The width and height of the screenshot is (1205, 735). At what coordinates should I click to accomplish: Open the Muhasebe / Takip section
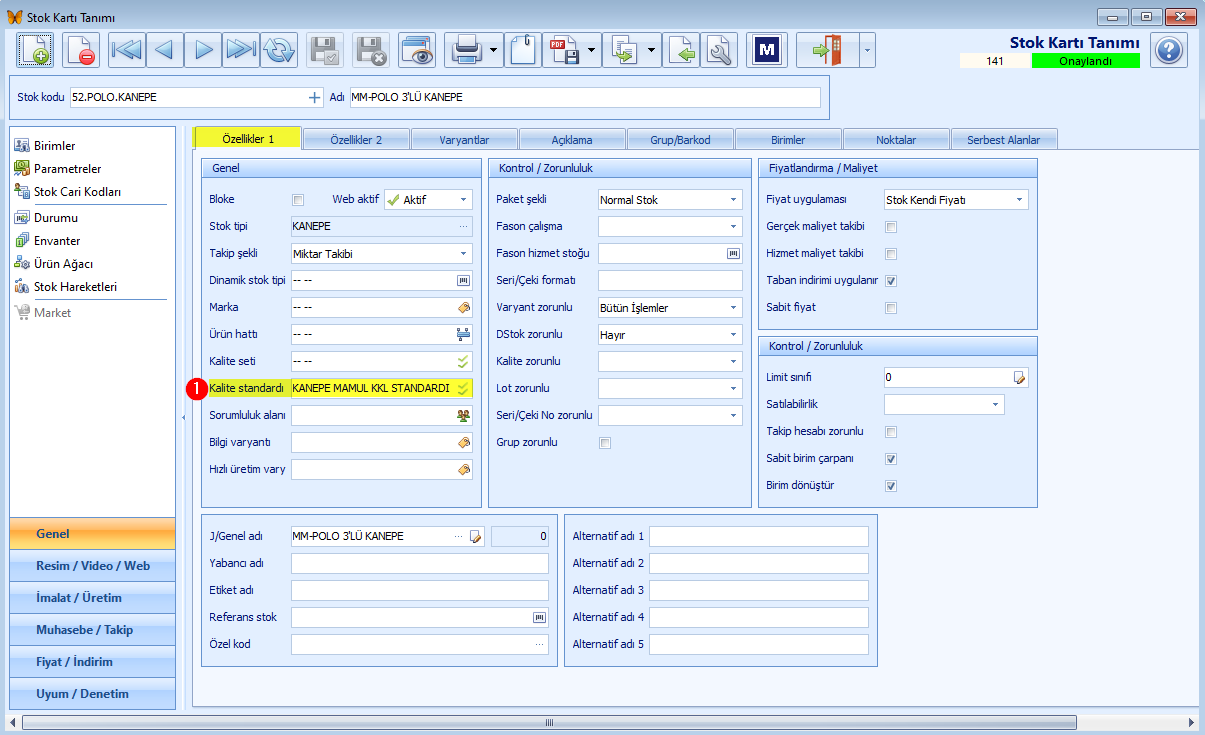(92, 630)
